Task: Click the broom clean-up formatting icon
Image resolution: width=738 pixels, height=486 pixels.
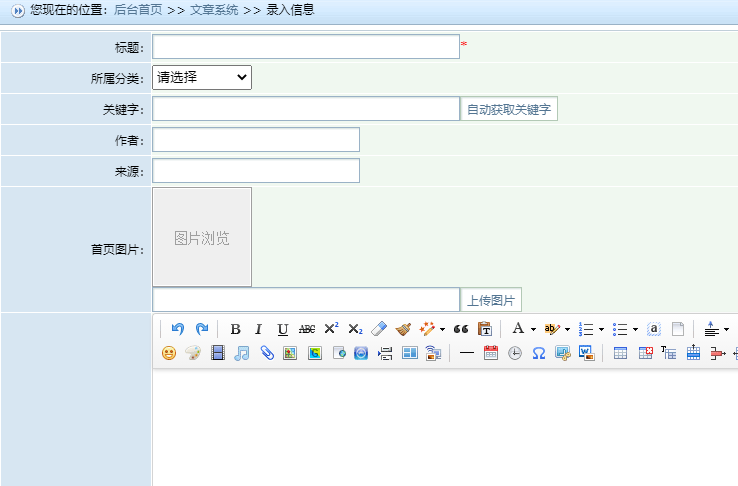Action: click(x=403, y=329)
